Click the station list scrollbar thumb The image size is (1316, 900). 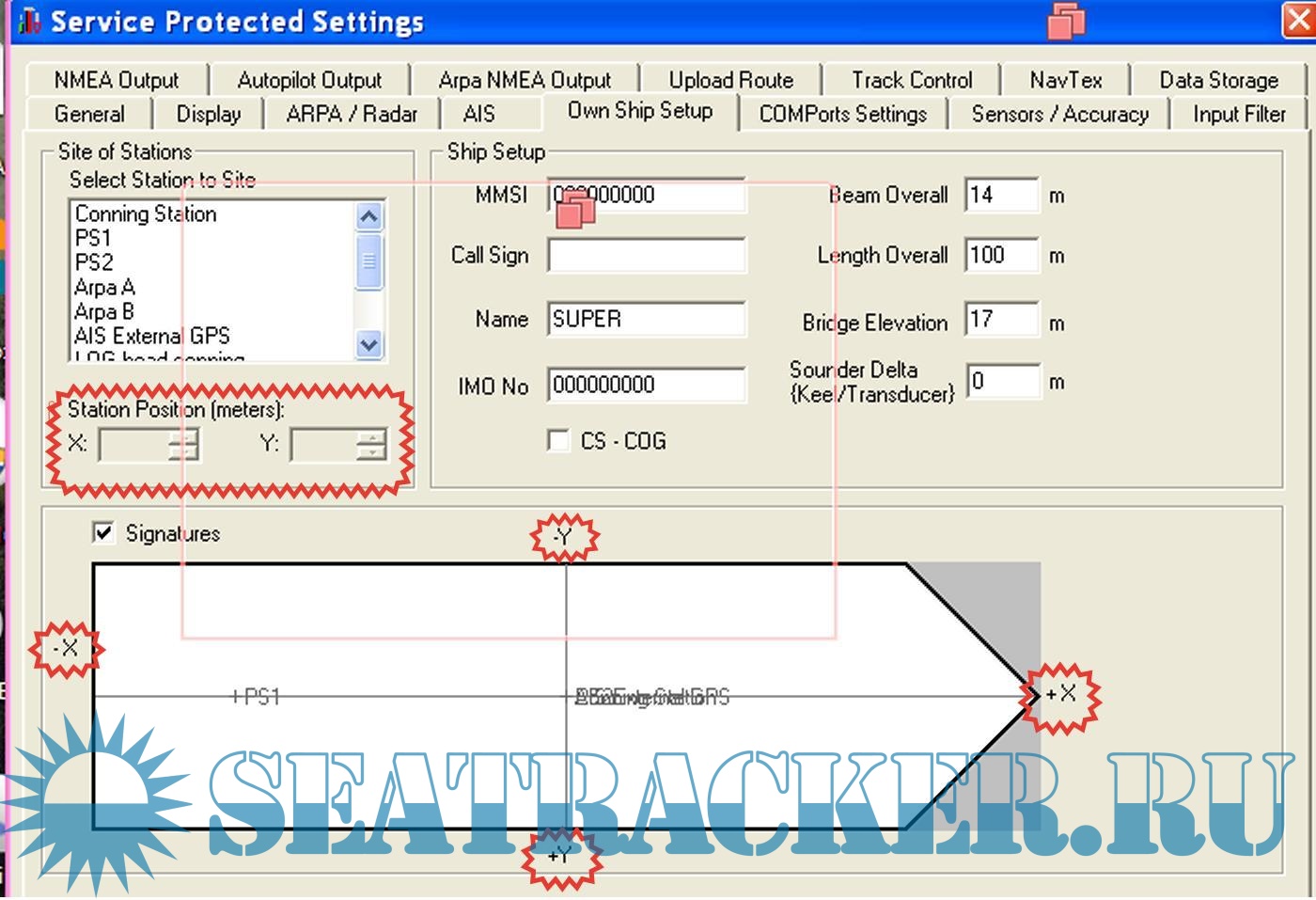[x=369, y=261]
